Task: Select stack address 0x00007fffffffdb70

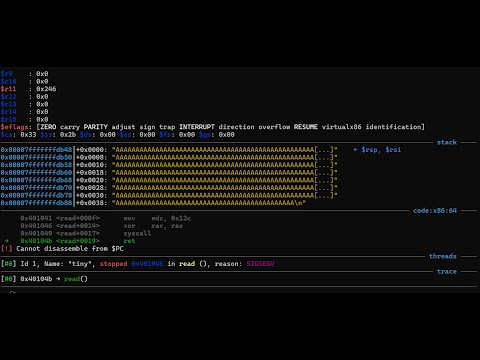Action: click(36, 188)
